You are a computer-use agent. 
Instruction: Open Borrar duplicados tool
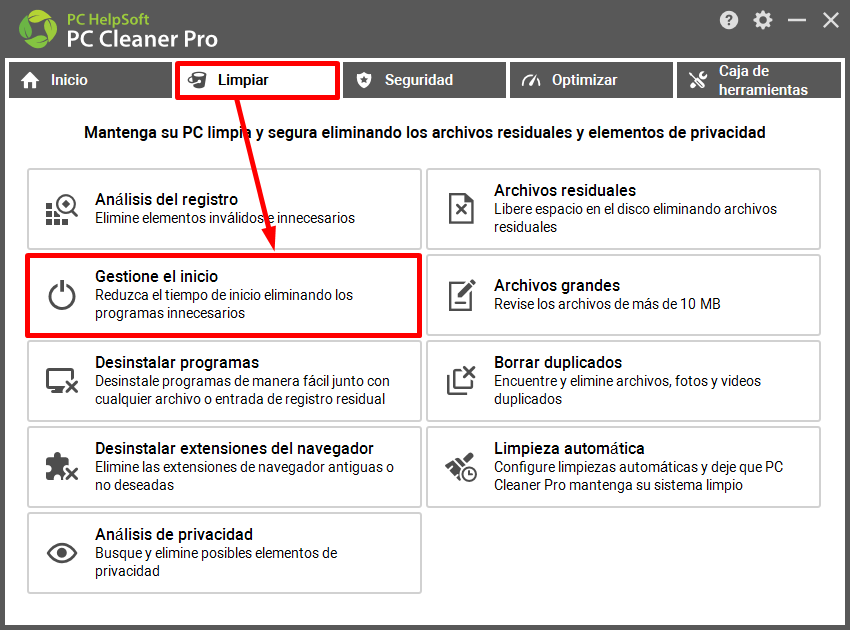(x=623, y=381)
